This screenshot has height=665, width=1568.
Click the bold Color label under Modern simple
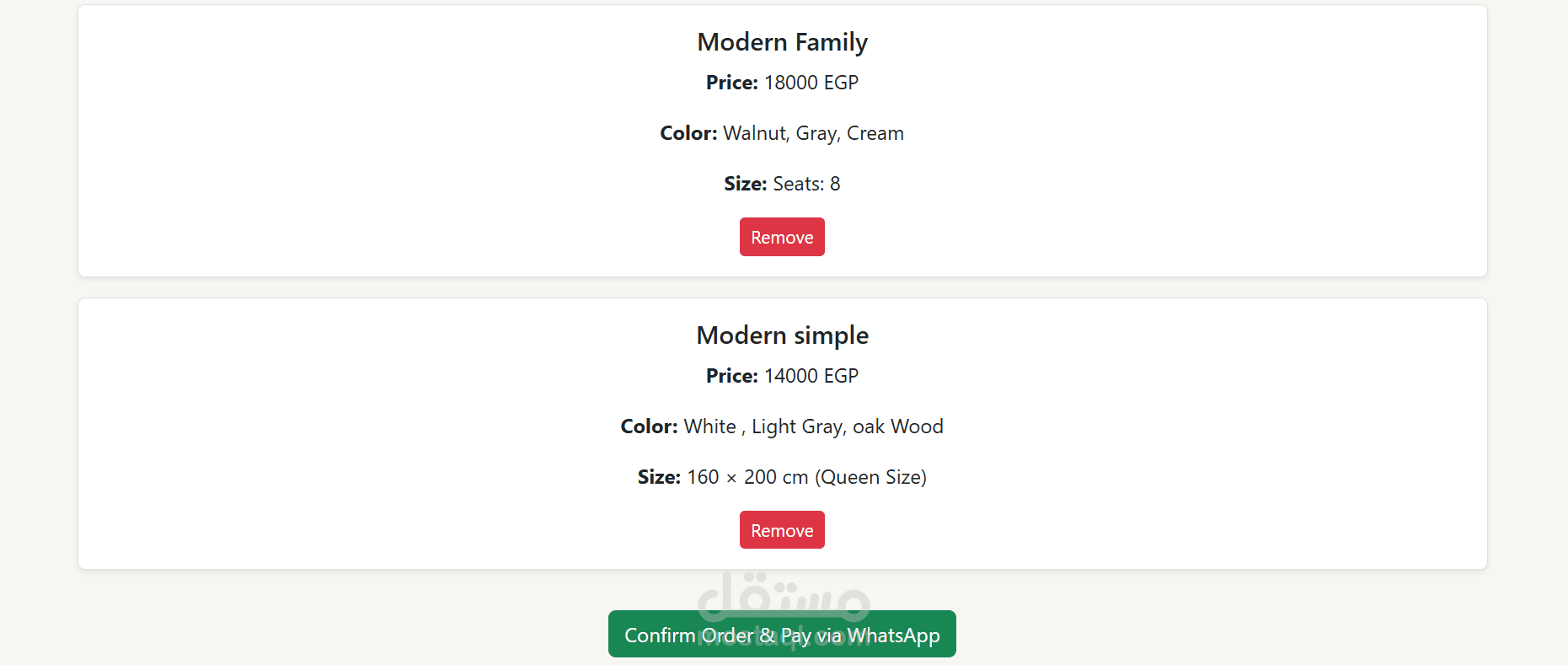(649, 426)
